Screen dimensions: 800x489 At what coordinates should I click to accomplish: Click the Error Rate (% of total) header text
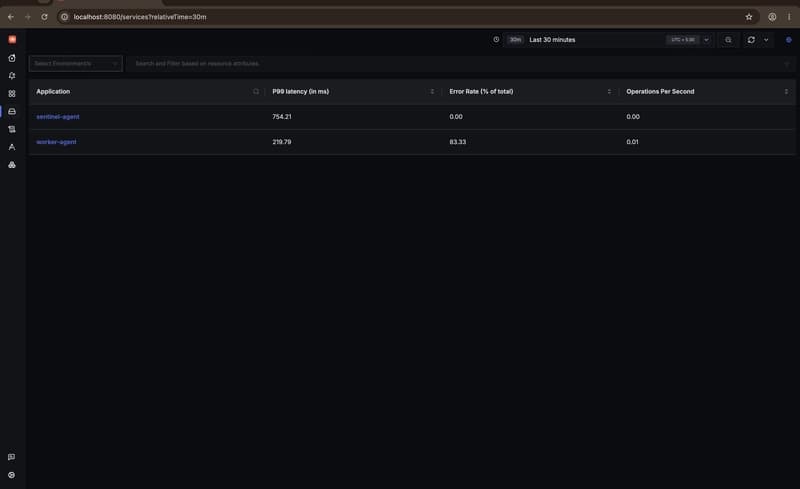click(481, 92)
